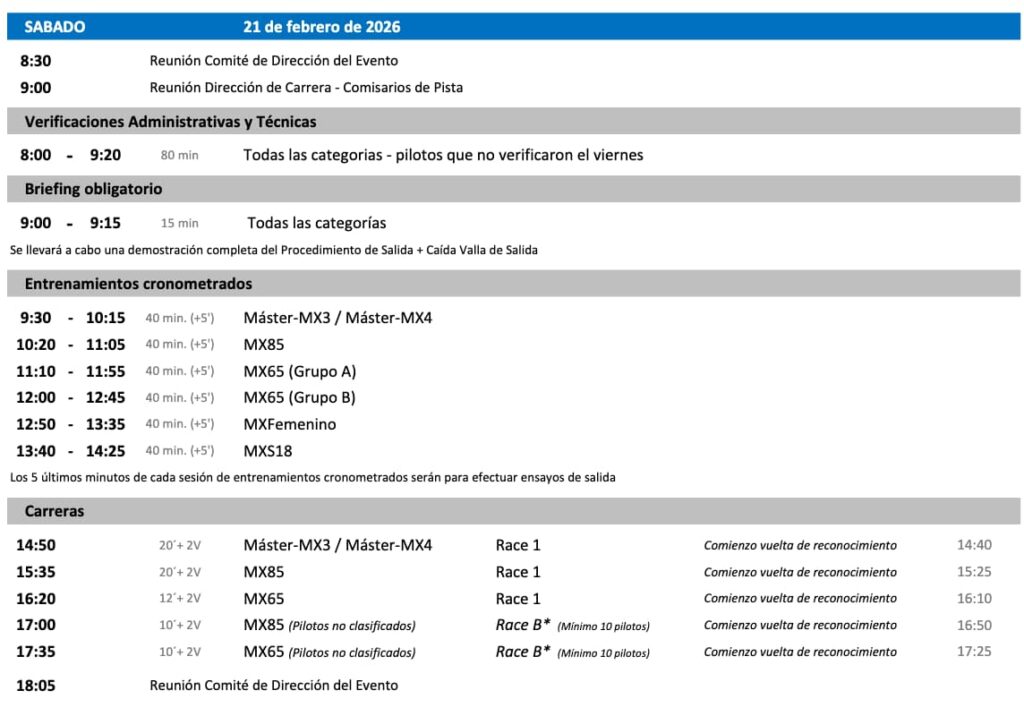Click the Entrenamientos cronometrados section header
This screenshot has width=1024, height=716.
(138, 284)
